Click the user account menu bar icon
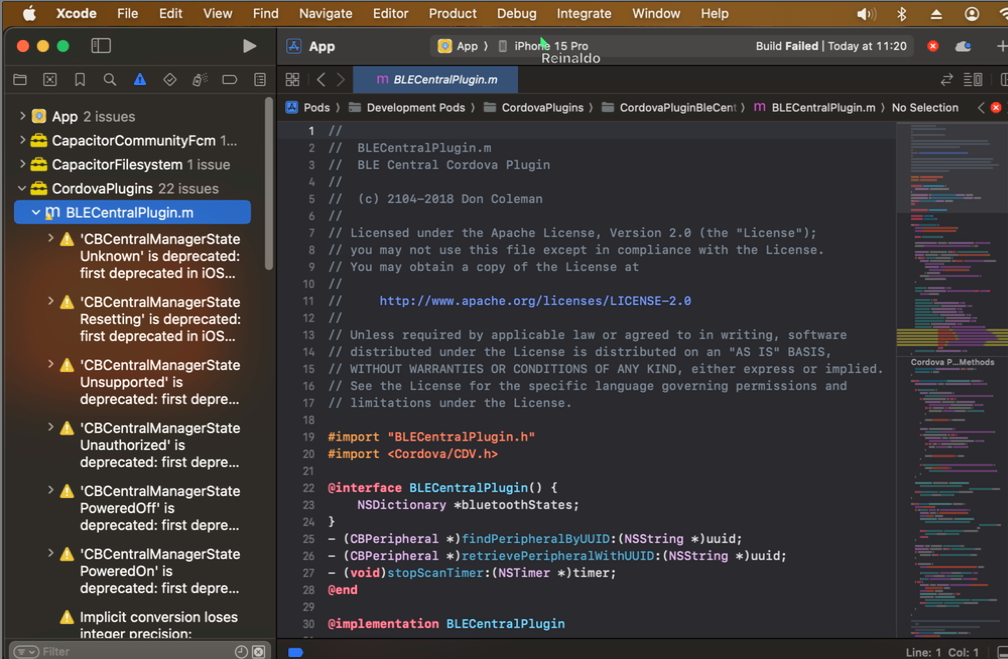The image size is (1008, 659). (971, 14)
